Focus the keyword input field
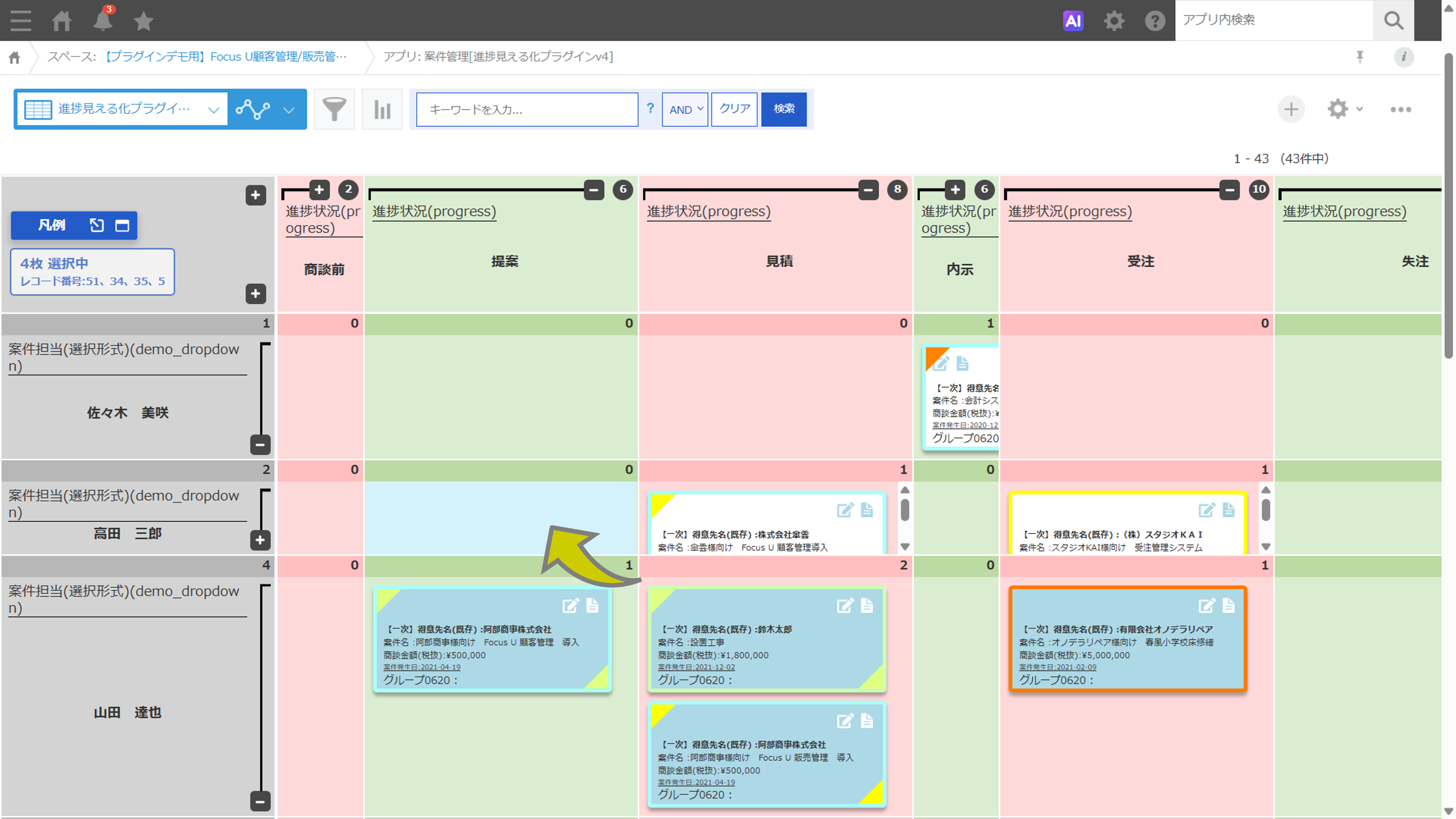1456x819 pixels. [527, 109]
